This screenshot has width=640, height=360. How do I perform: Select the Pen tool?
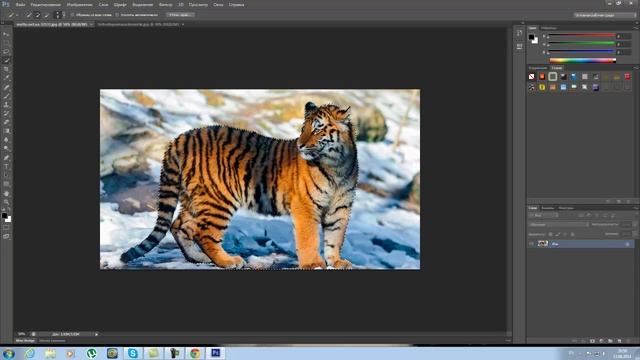(6, 158)
